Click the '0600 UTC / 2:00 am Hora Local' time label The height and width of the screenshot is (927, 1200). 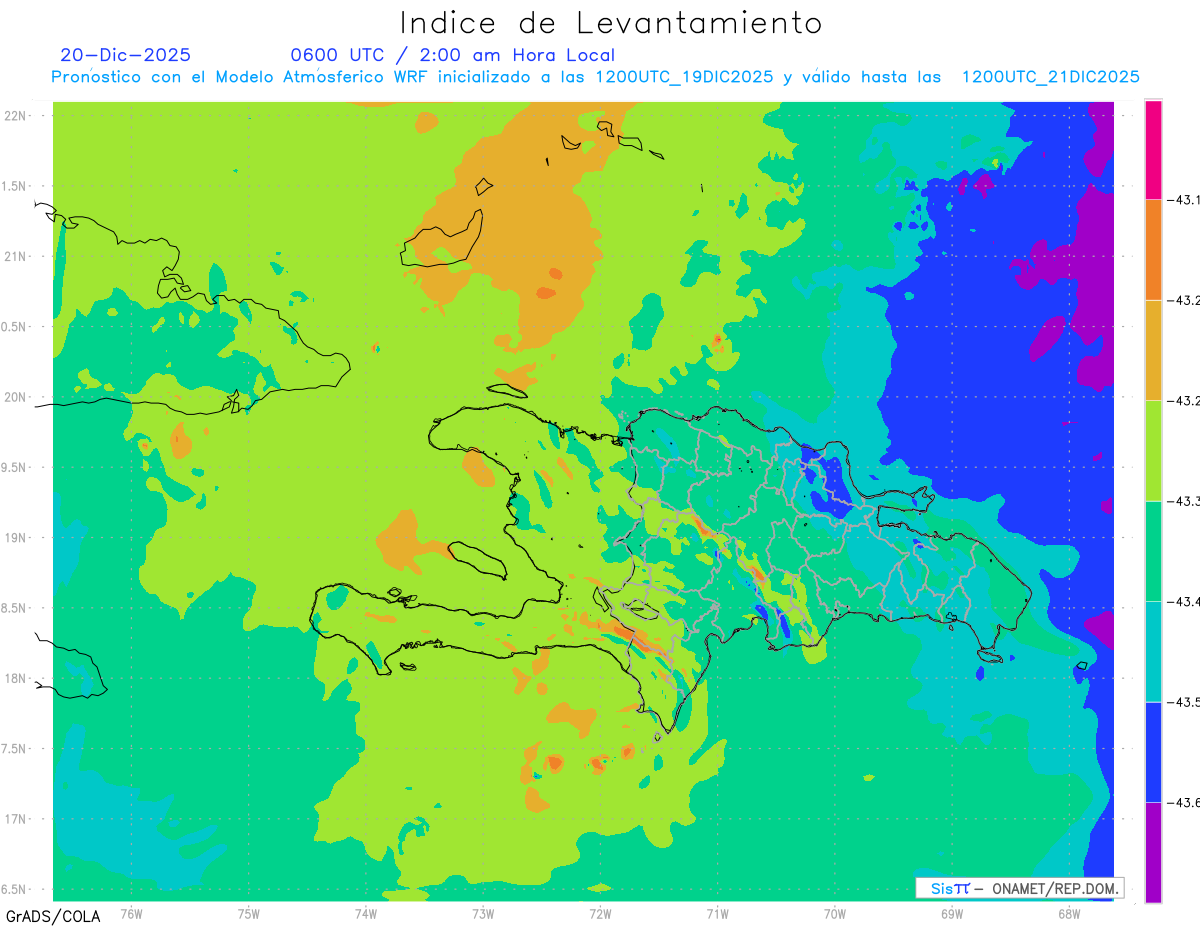coord(452,55)
